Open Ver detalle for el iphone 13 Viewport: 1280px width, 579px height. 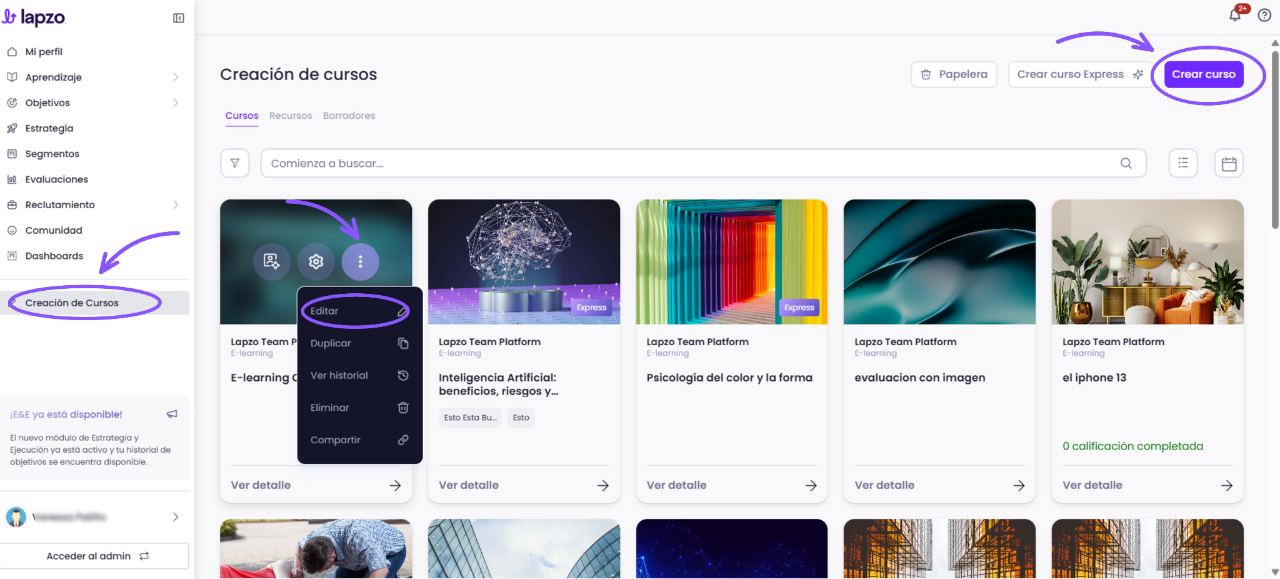pyautogui.click(x=1147, y=485)
